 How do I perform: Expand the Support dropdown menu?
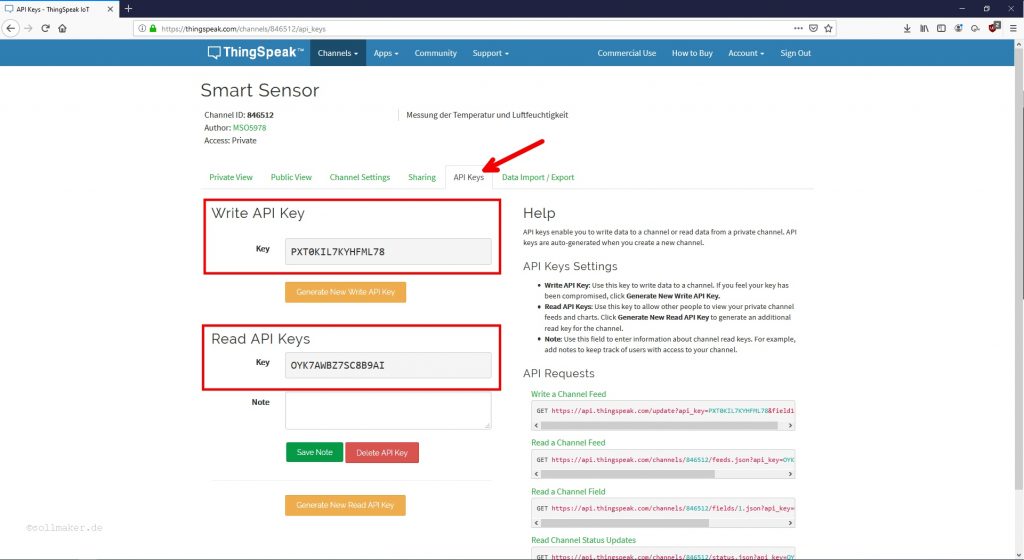point(490,53)
